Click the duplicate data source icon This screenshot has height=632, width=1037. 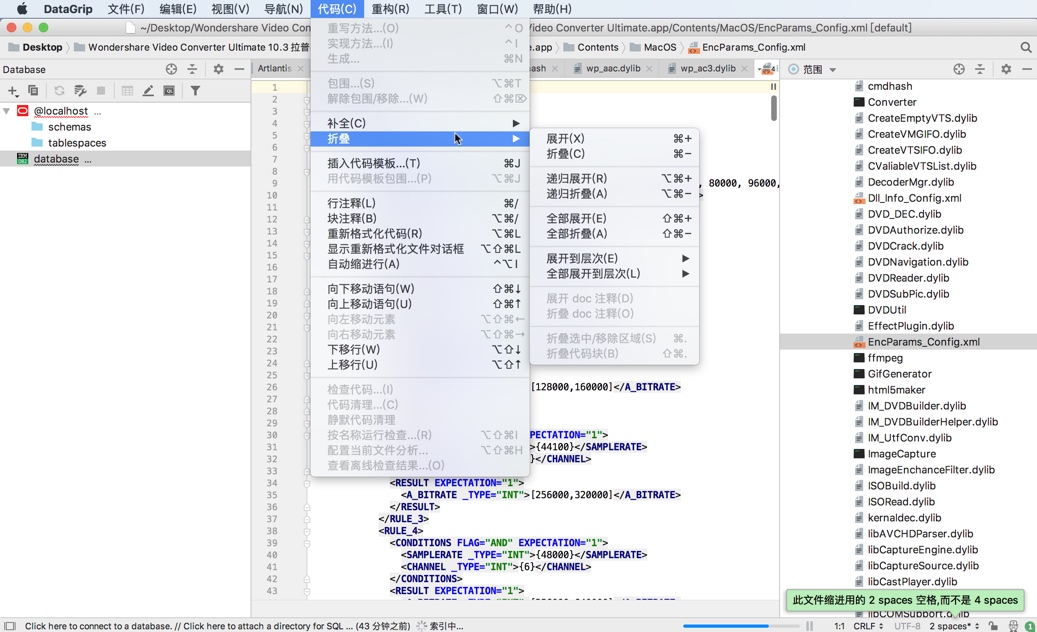(33, 91)
